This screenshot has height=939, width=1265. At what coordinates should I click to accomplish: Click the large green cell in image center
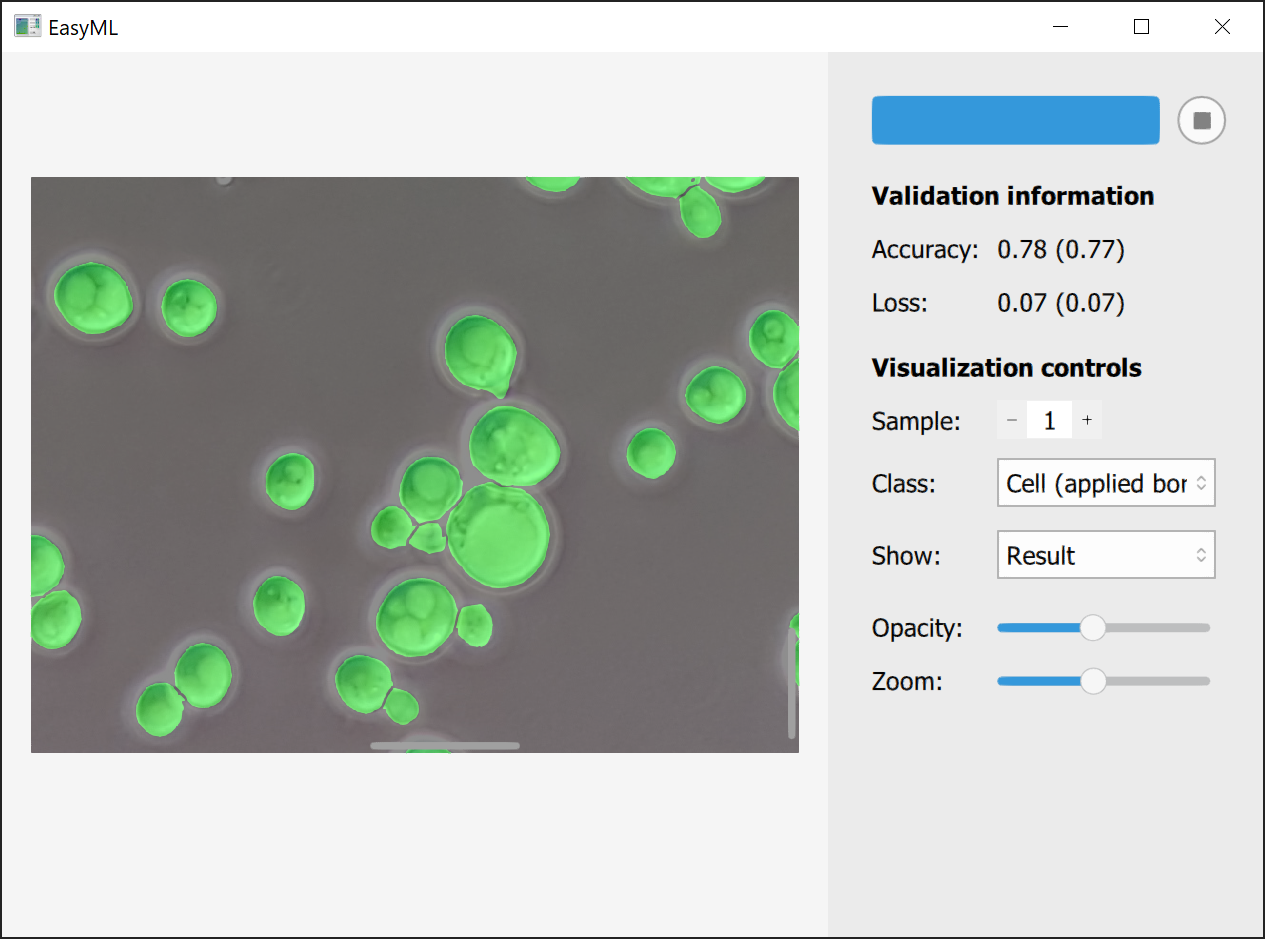click(x=497, y=535)
